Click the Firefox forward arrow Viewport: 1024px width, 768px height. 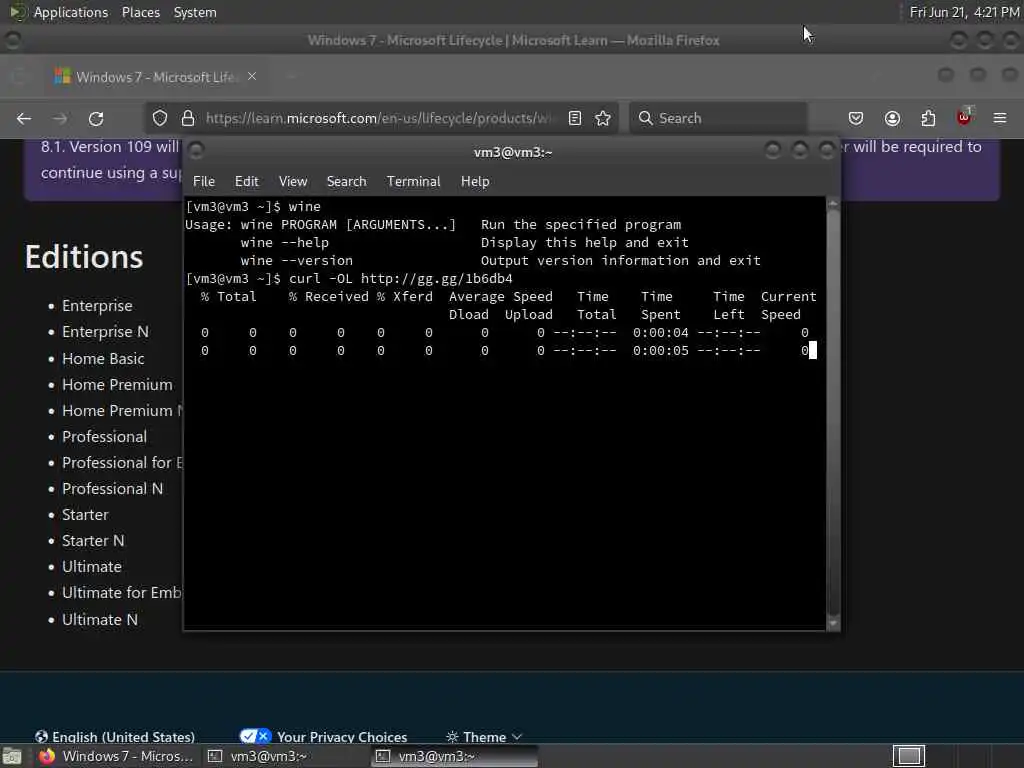coord(60,118)
